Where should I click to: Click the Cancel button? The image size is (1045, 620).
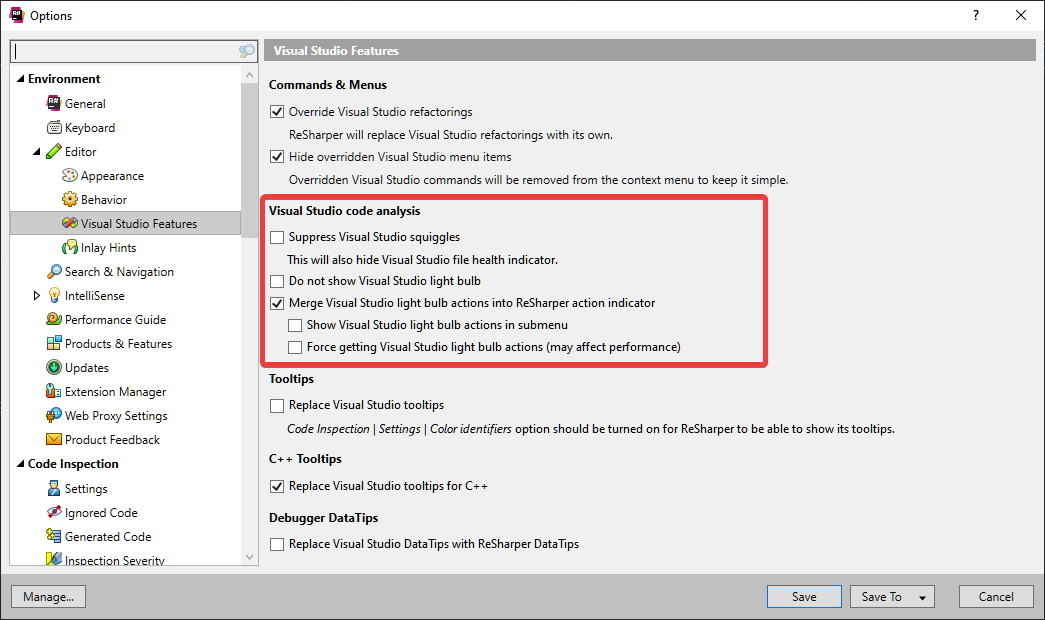(996, 597)
